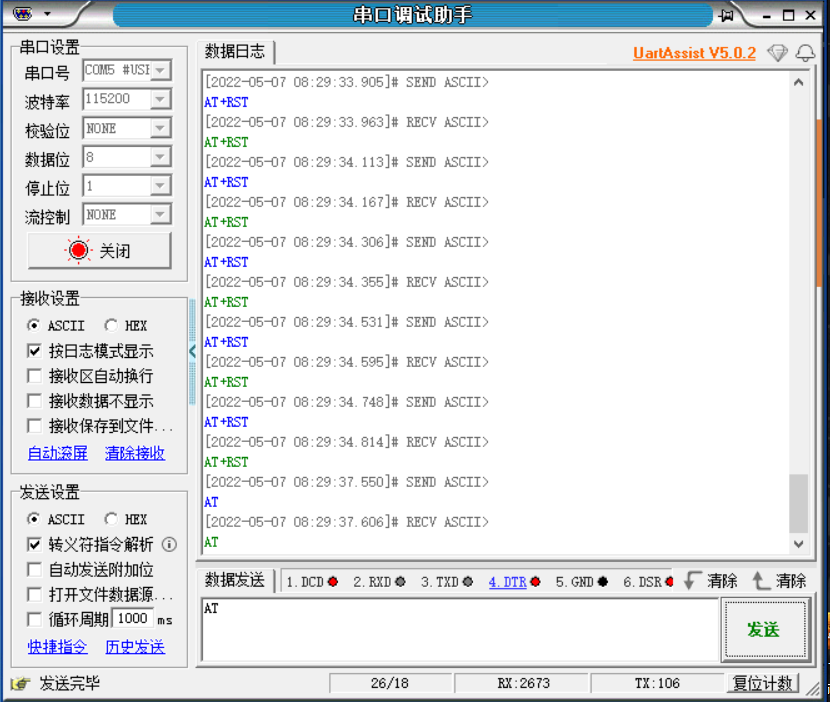This screenshot has height=702, width=830.
Task: Open notifications via the bell icon
Action: 805,52
